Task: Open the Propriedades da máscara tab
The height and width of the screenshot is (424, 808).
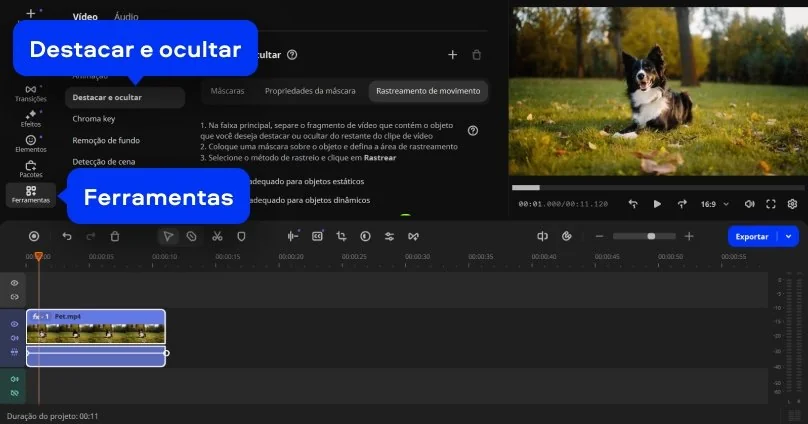Action: coord(309,91)
